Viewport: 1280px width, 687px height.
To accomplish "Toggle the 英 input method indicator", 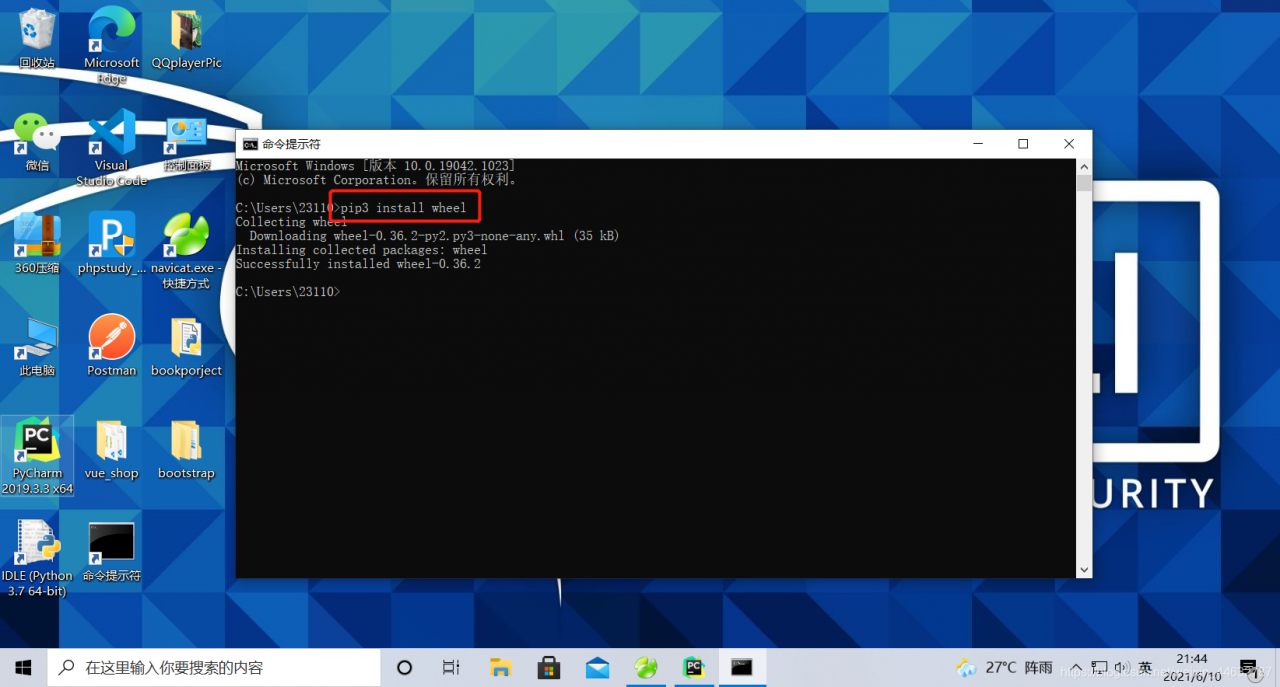I will 1145,667.
